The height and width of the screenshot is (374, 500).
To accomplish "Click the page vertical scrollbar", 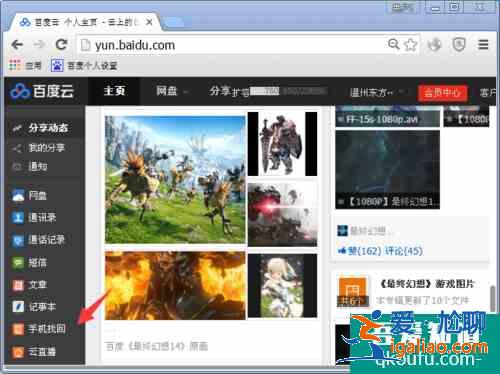I will pyautogui.click(x=493, y=299).
